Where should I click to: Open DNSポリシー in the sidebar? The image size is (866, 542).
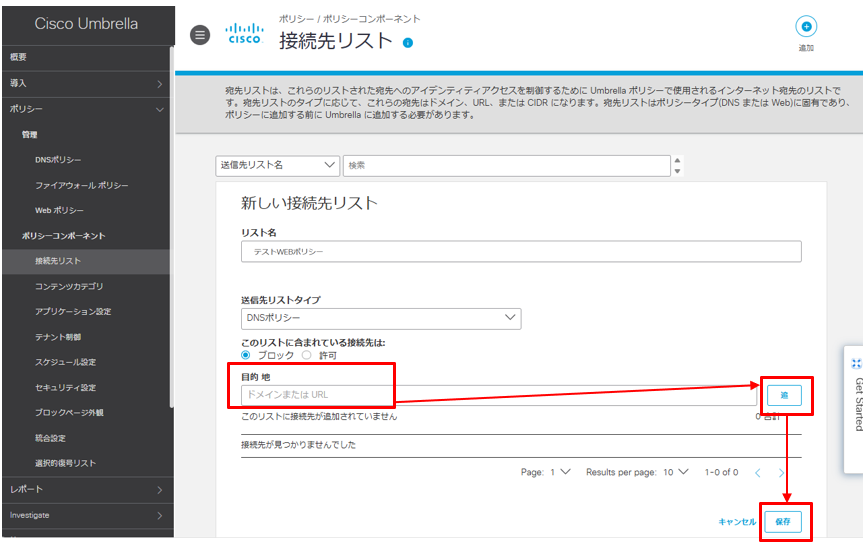58,160
